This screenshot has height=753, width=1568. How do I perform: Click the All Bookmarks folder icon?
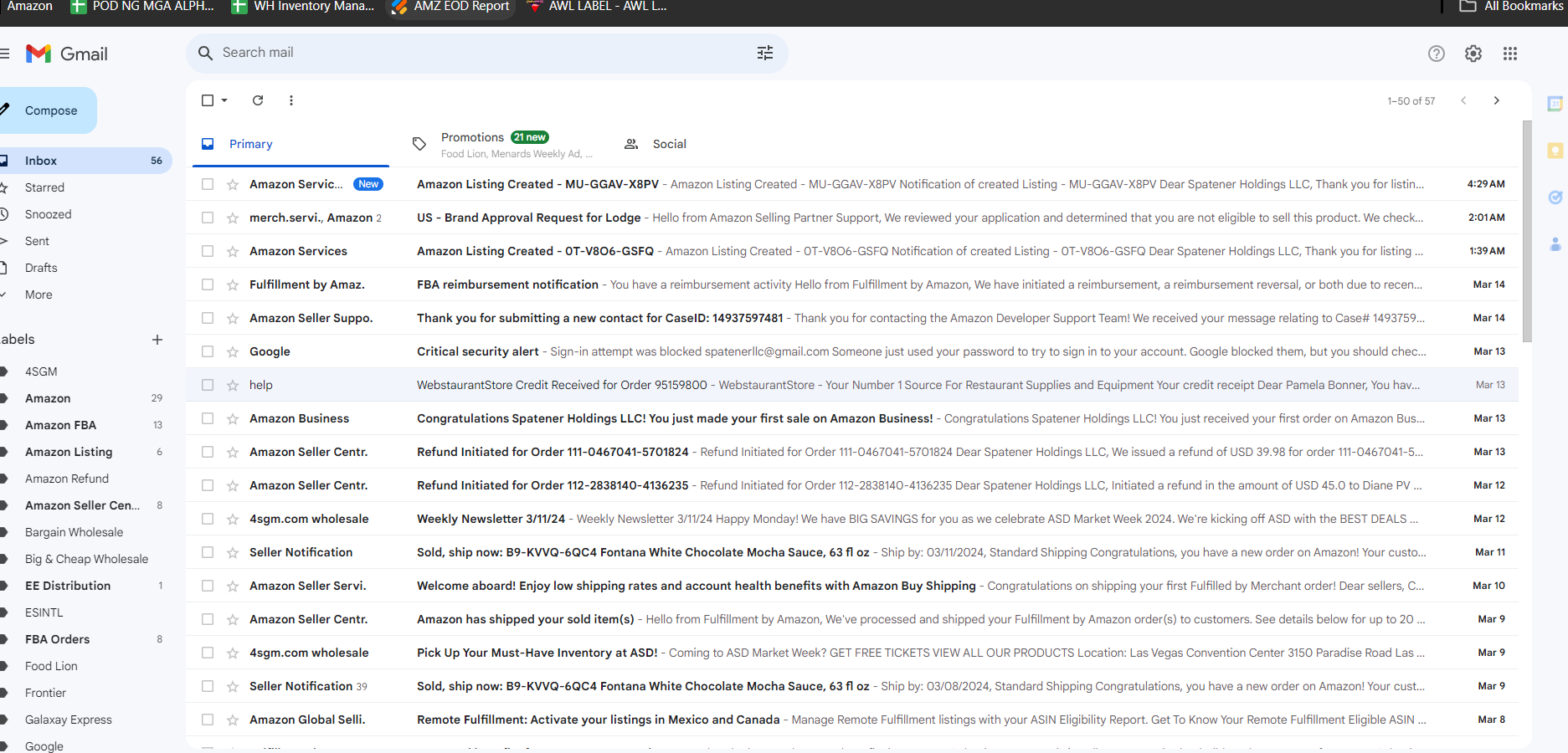click(x=1468, y=7)
